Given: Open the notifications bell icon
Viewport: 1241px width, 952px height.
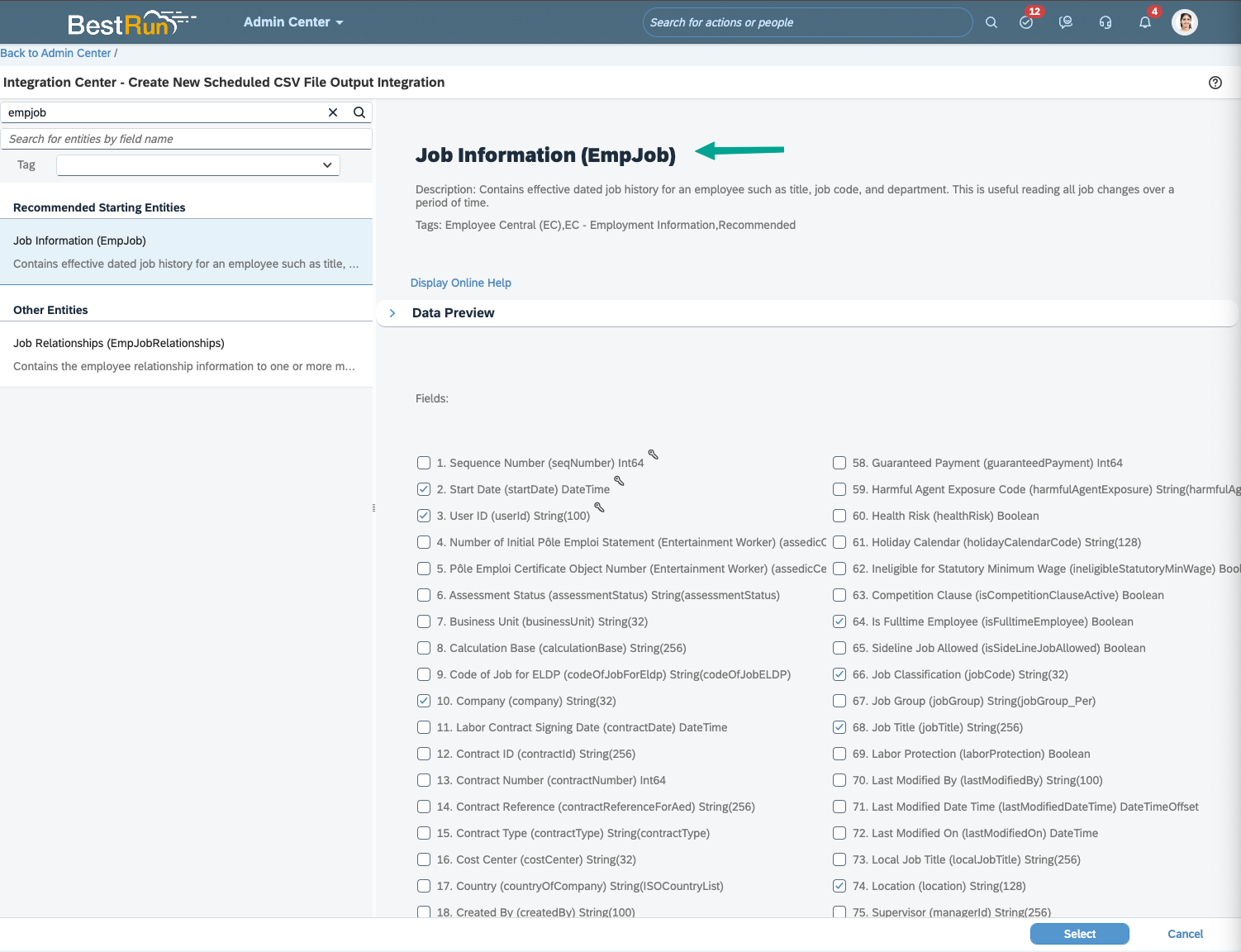Looking at the screenshot, I should pos(1144,22).
